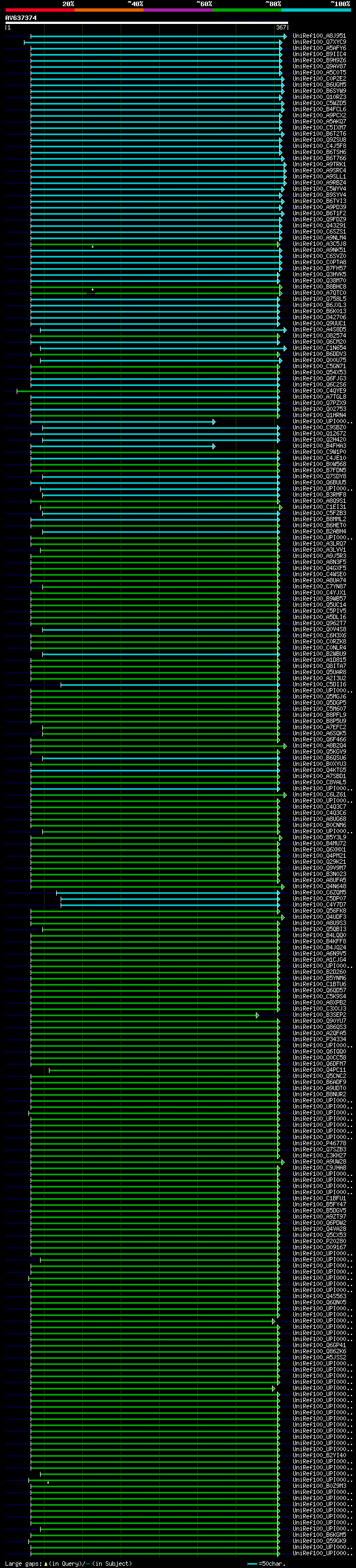356x1568 pixels.
Task: Click the red 20% identity legend segment
Action: point(39,10)
